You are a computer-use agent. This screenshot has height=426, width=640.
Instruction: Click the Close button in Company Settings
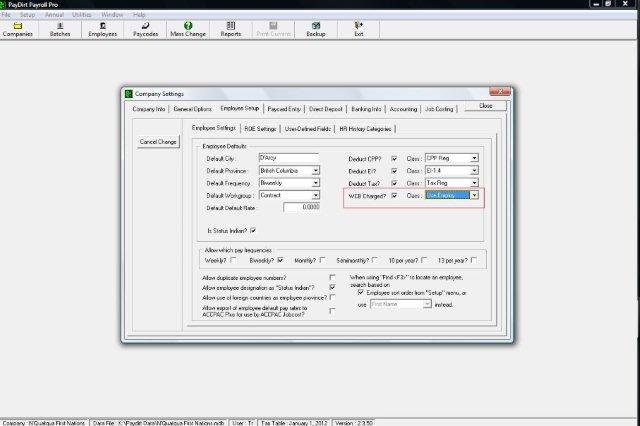click(485, 106)
